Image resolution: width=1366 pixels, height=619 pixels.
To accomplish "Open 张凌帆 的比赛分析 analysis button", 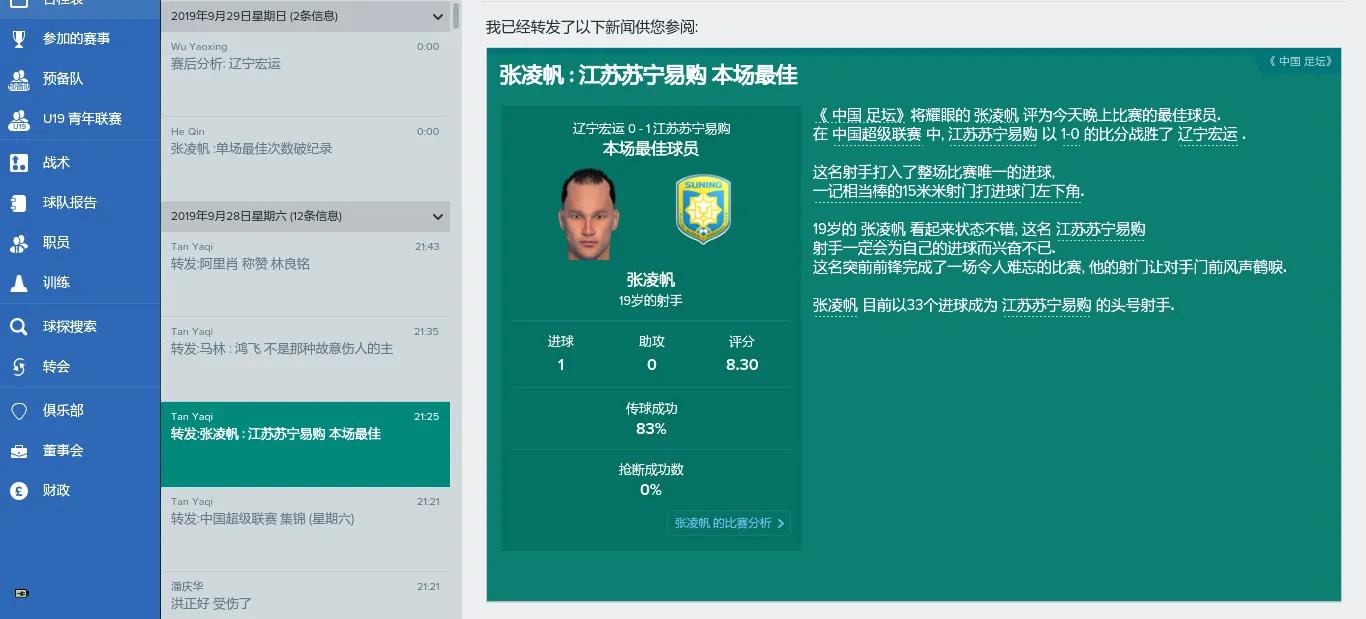I will 728,522.
